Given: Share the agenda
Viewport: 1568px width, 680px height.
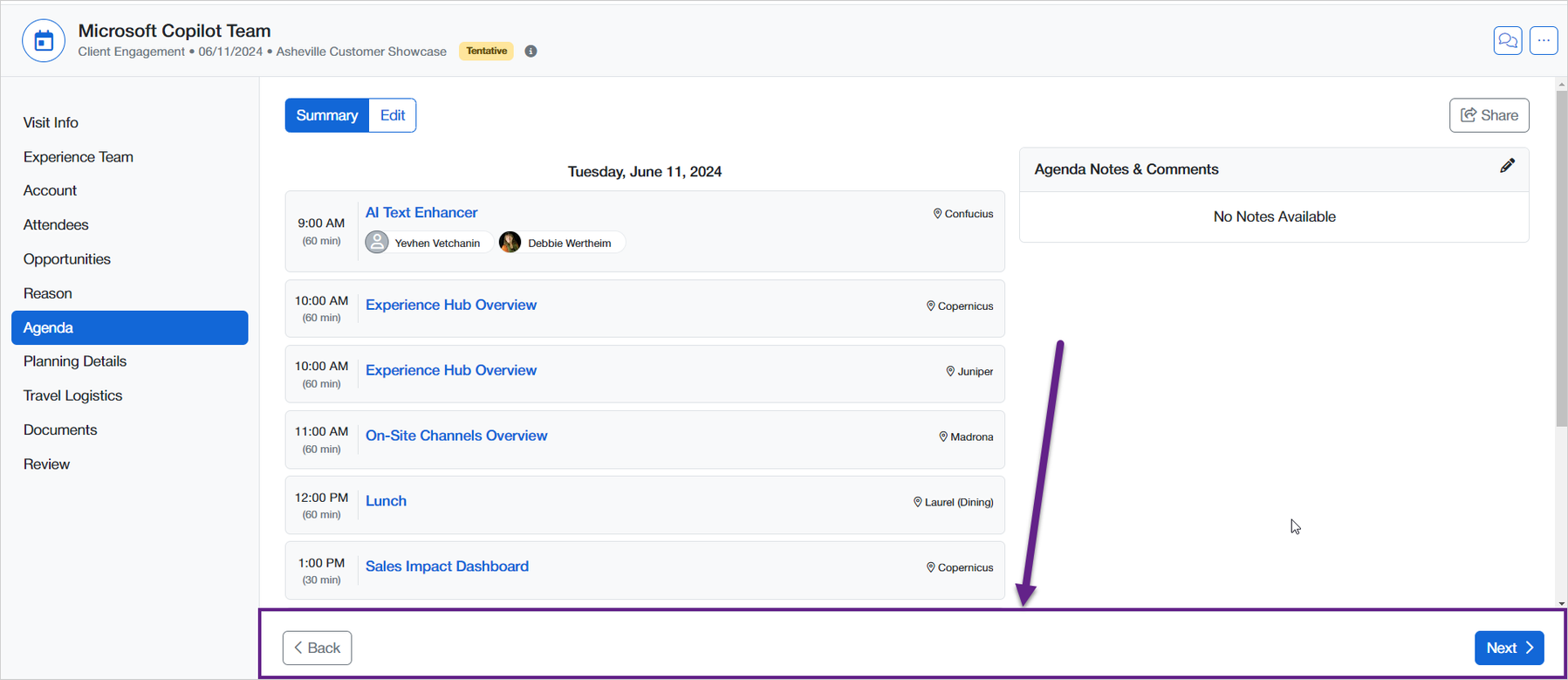Looking at the screenshot, I should tap(1489, 115).
